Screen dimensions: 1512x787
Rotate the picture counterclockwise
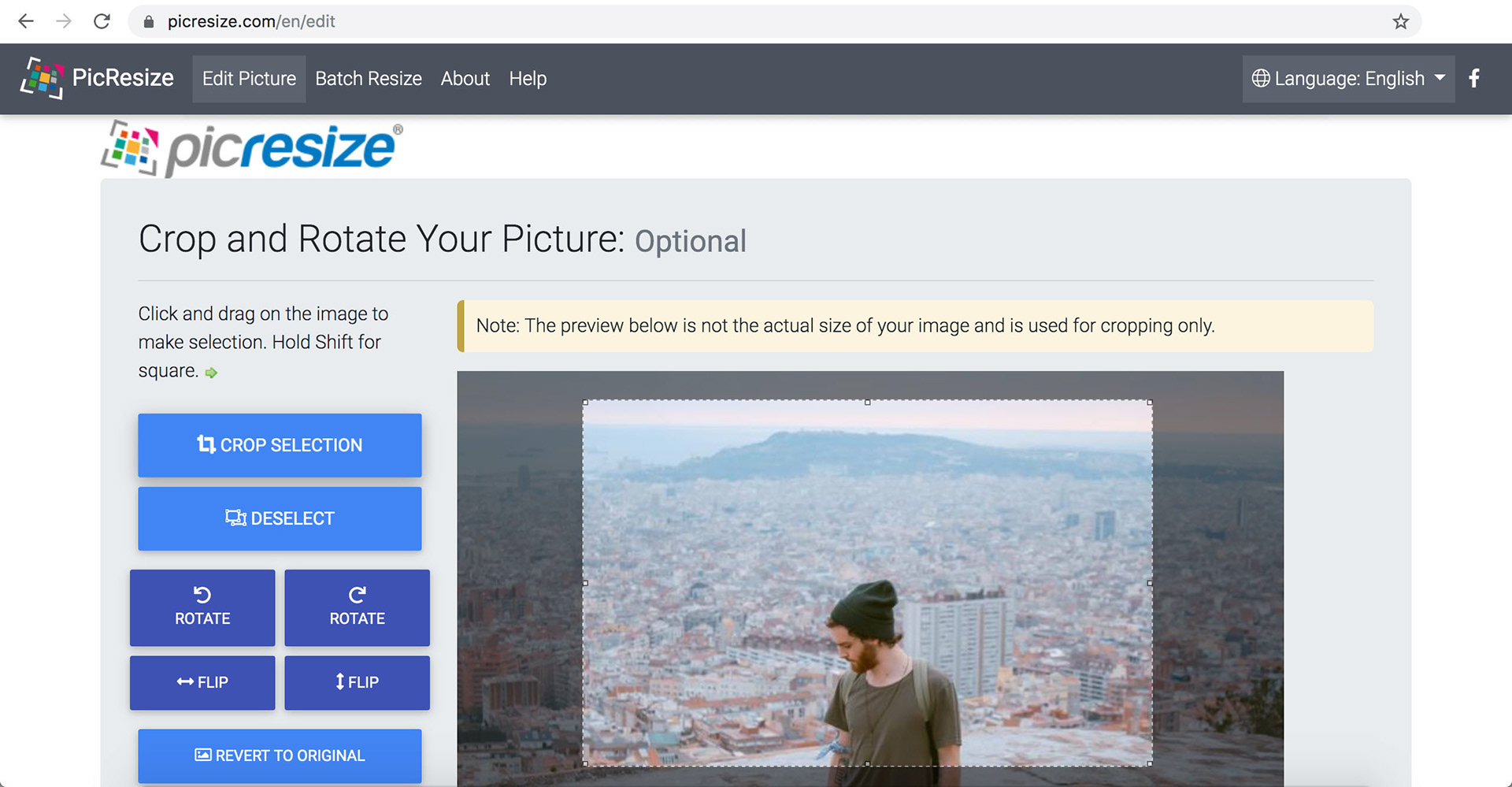coord(202,607)
